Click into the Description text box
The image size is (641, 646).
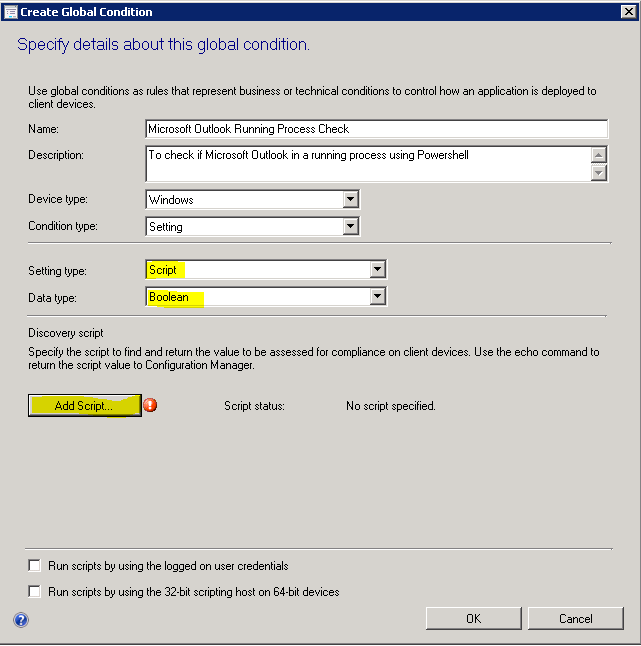pyautogui.click(x=368, y=164)
